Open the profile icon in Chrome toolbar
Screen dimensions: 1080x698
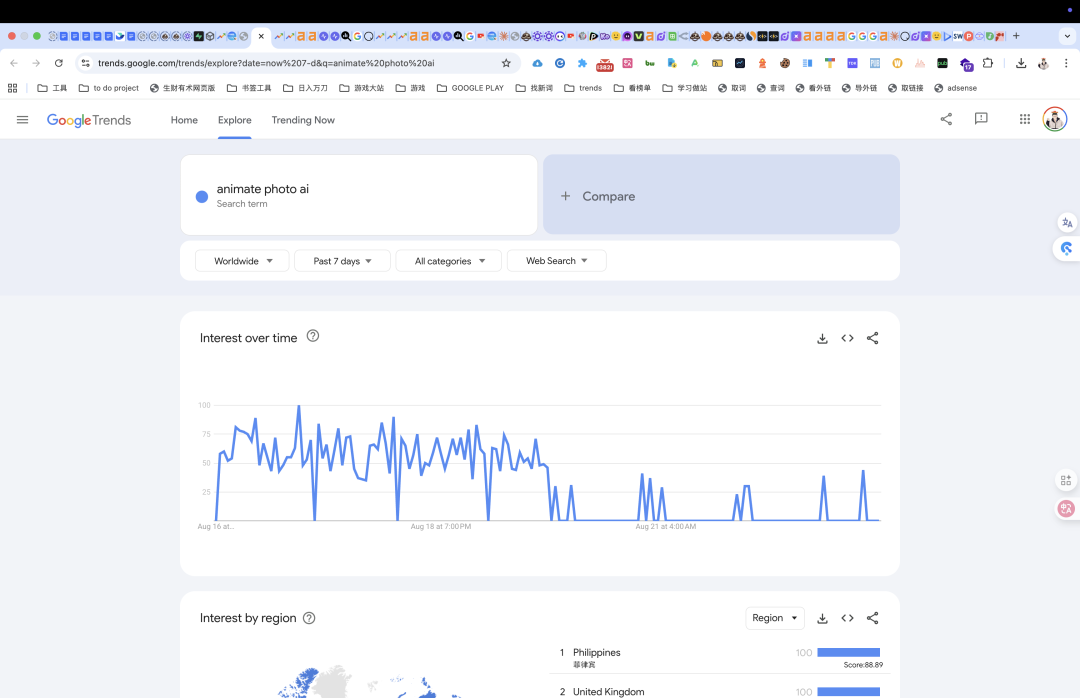1043,63
